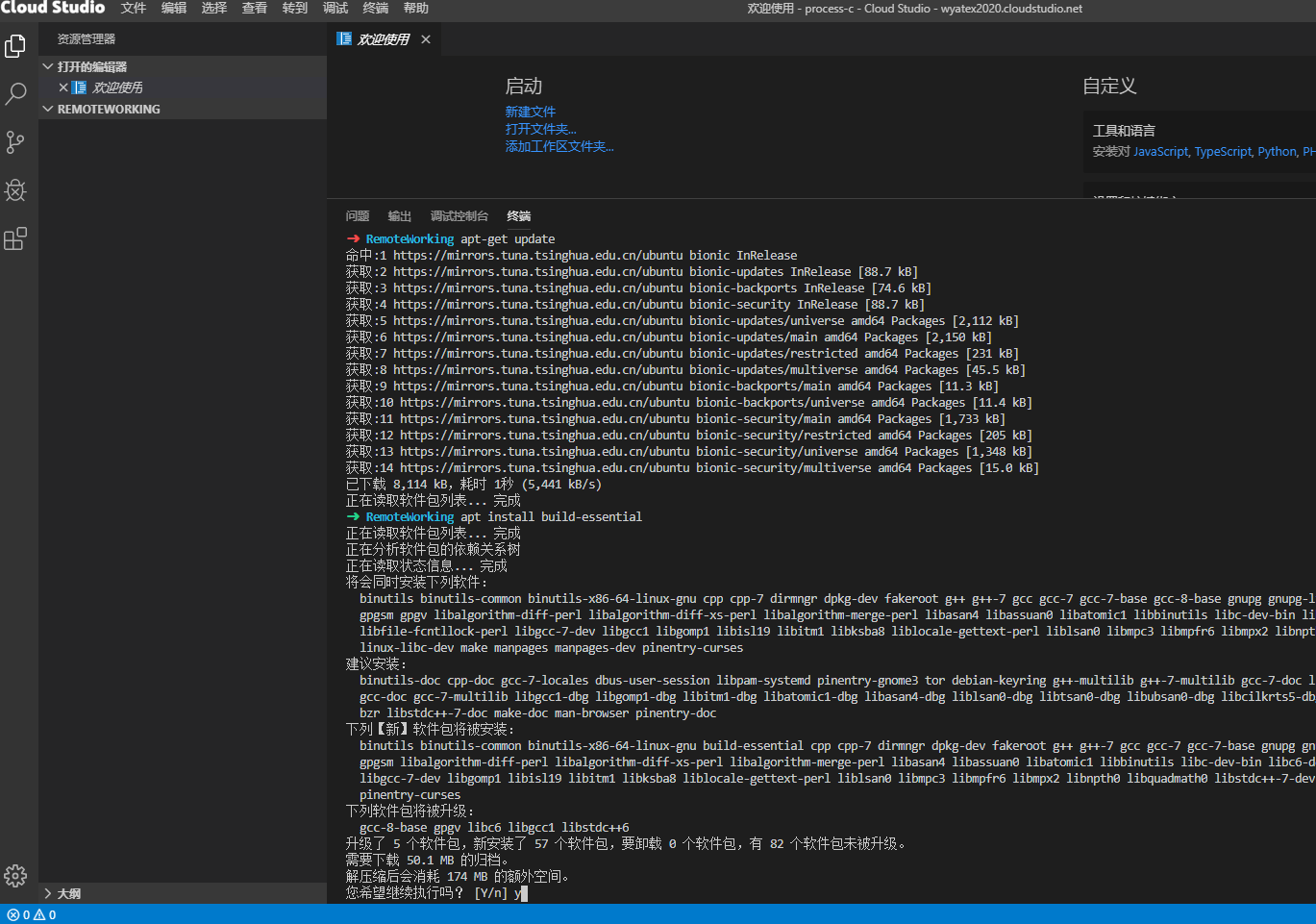Open the Extensions icon
Screen dimensions: 1316x924
click(x=15, y=238)
